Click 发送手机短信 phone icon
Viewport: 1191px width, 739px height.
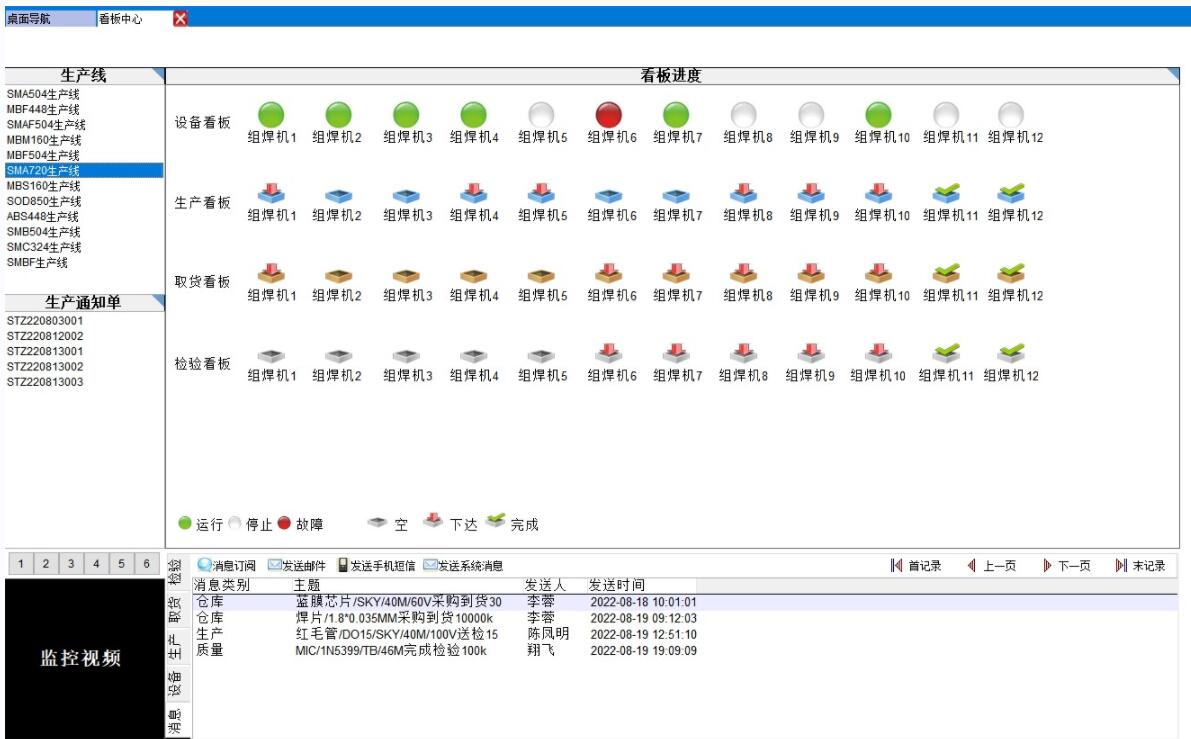(x=344, y=566)
